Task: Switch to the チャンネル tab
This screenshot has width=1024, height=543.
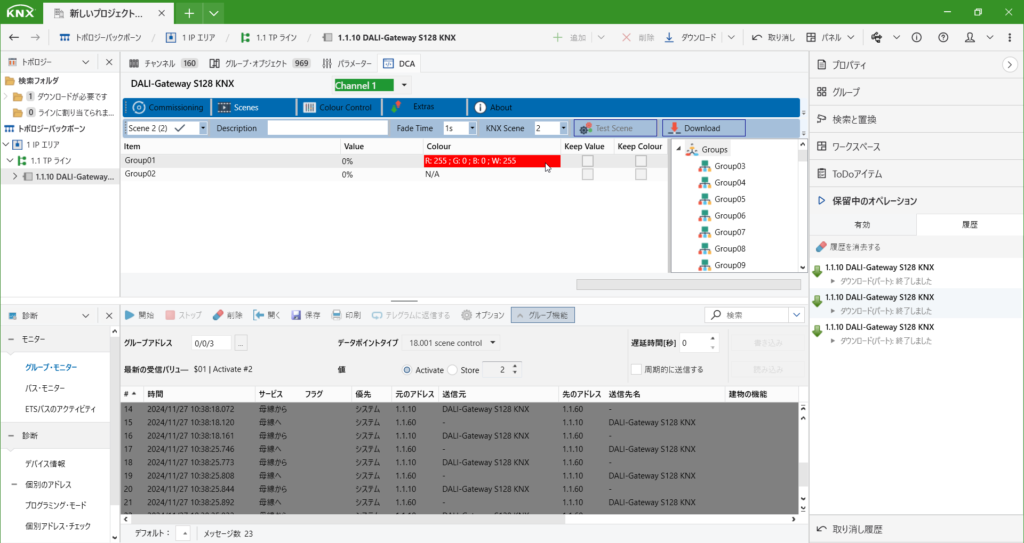Action: pyautogui.click(x=163, y=63)
